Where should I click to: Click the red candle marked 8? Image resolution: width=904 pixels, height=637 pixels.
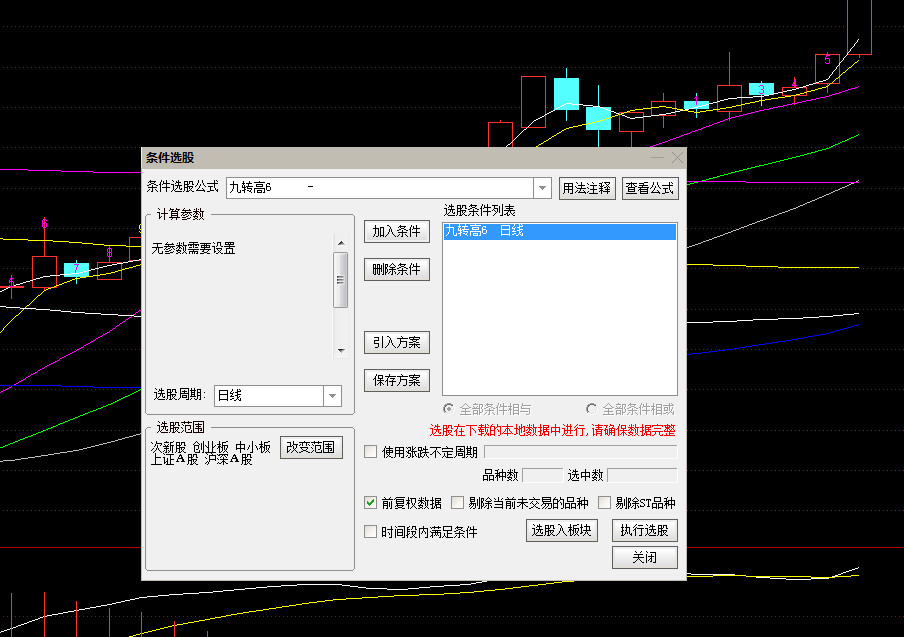(110, 271)
